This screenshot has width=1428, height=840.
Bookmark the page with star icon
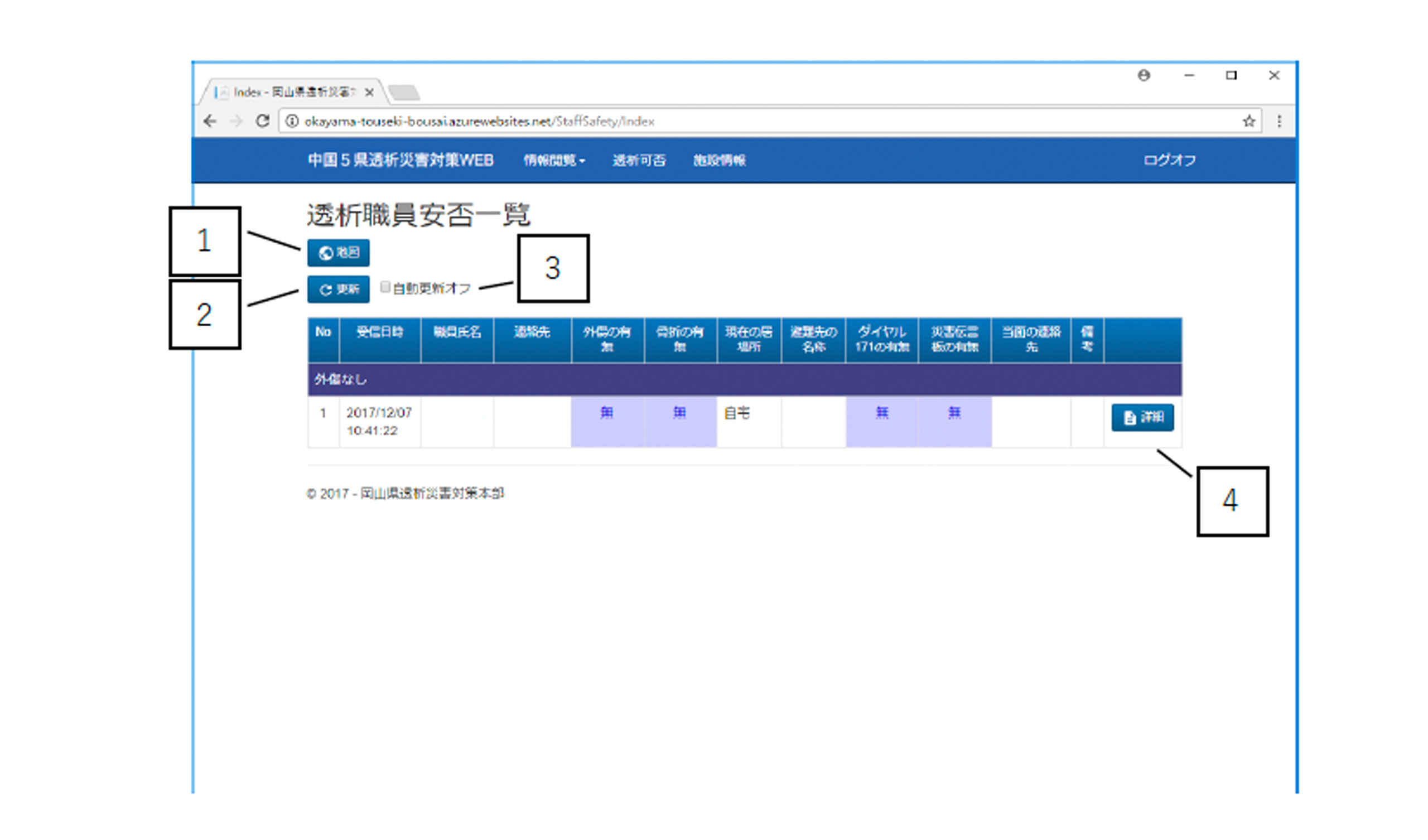(1249, 121)
